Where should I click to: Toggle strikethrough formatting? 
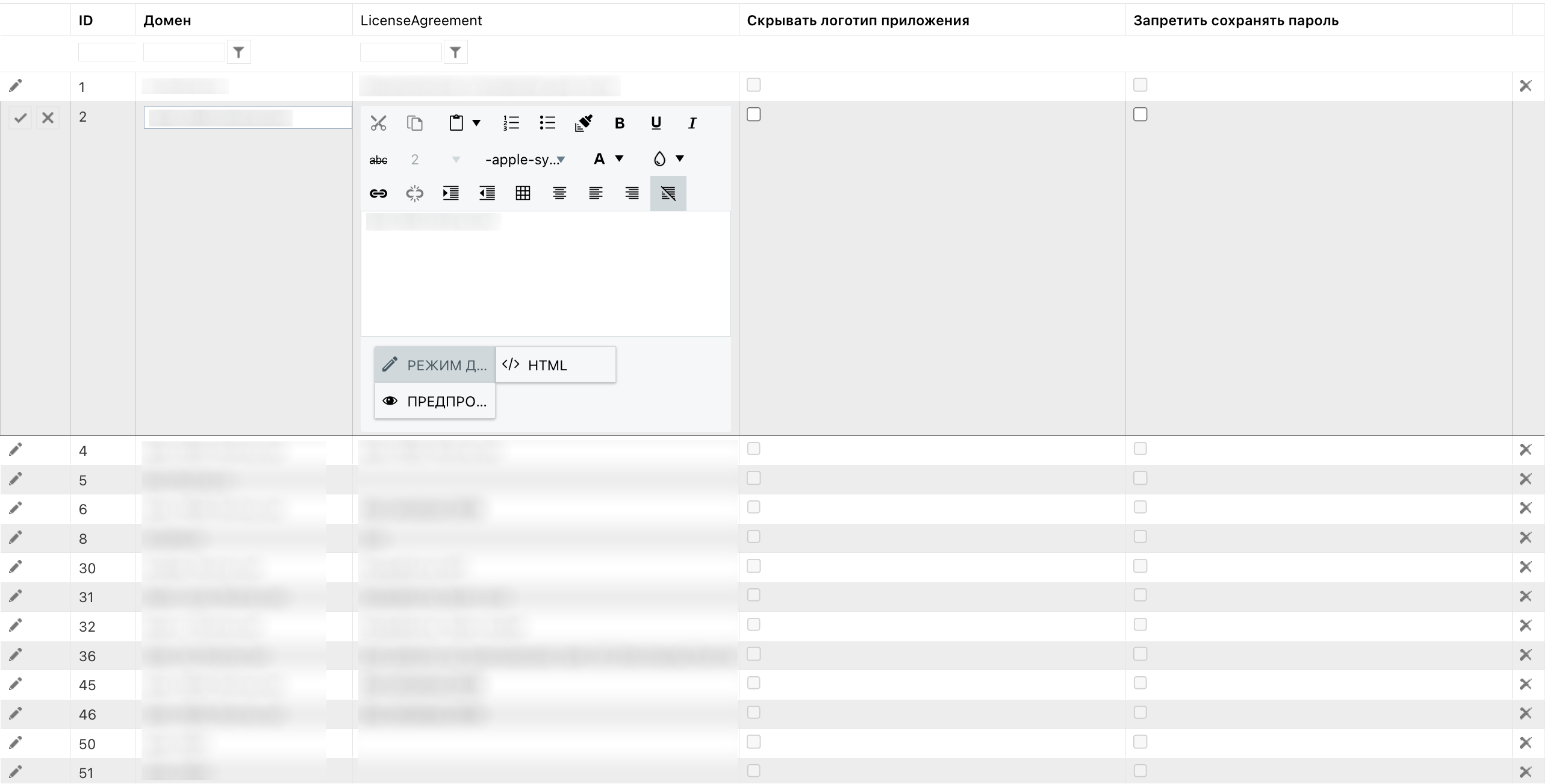378,160
